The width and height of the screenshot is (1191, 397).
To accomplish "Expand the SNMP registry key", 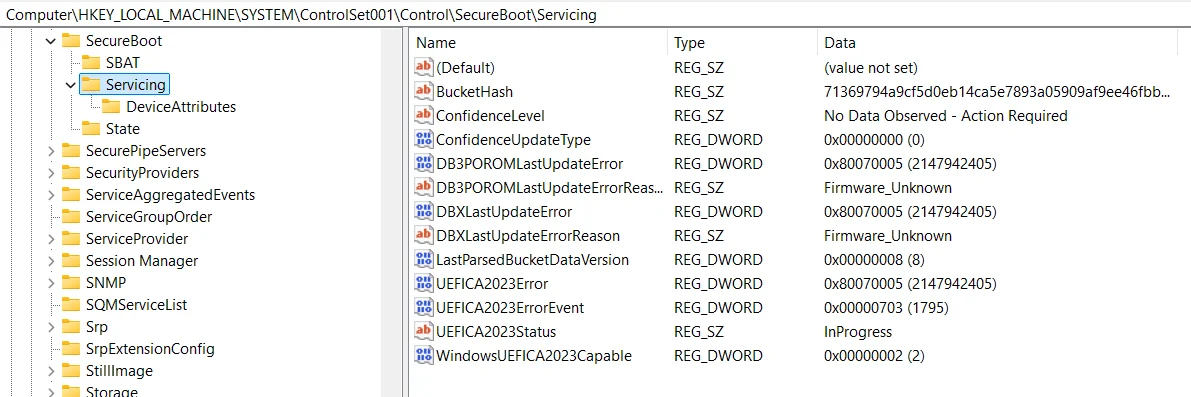I will pyautogui.click(x=51, y=283).
